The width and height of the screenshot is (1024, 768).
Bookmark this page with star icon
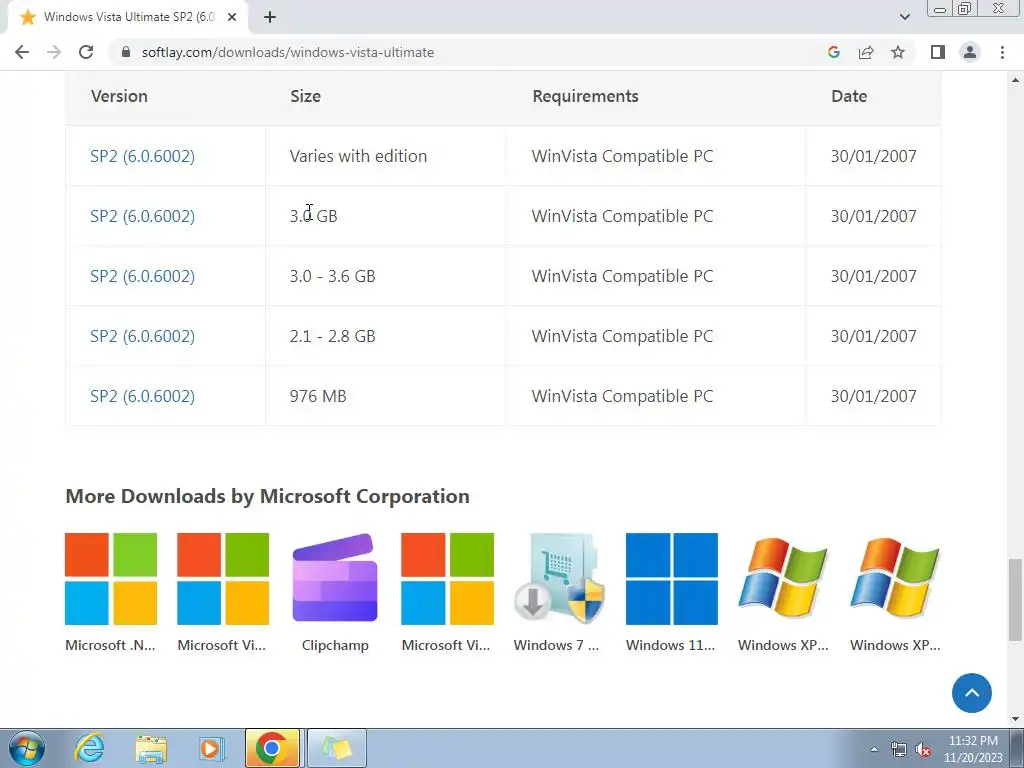898,52
